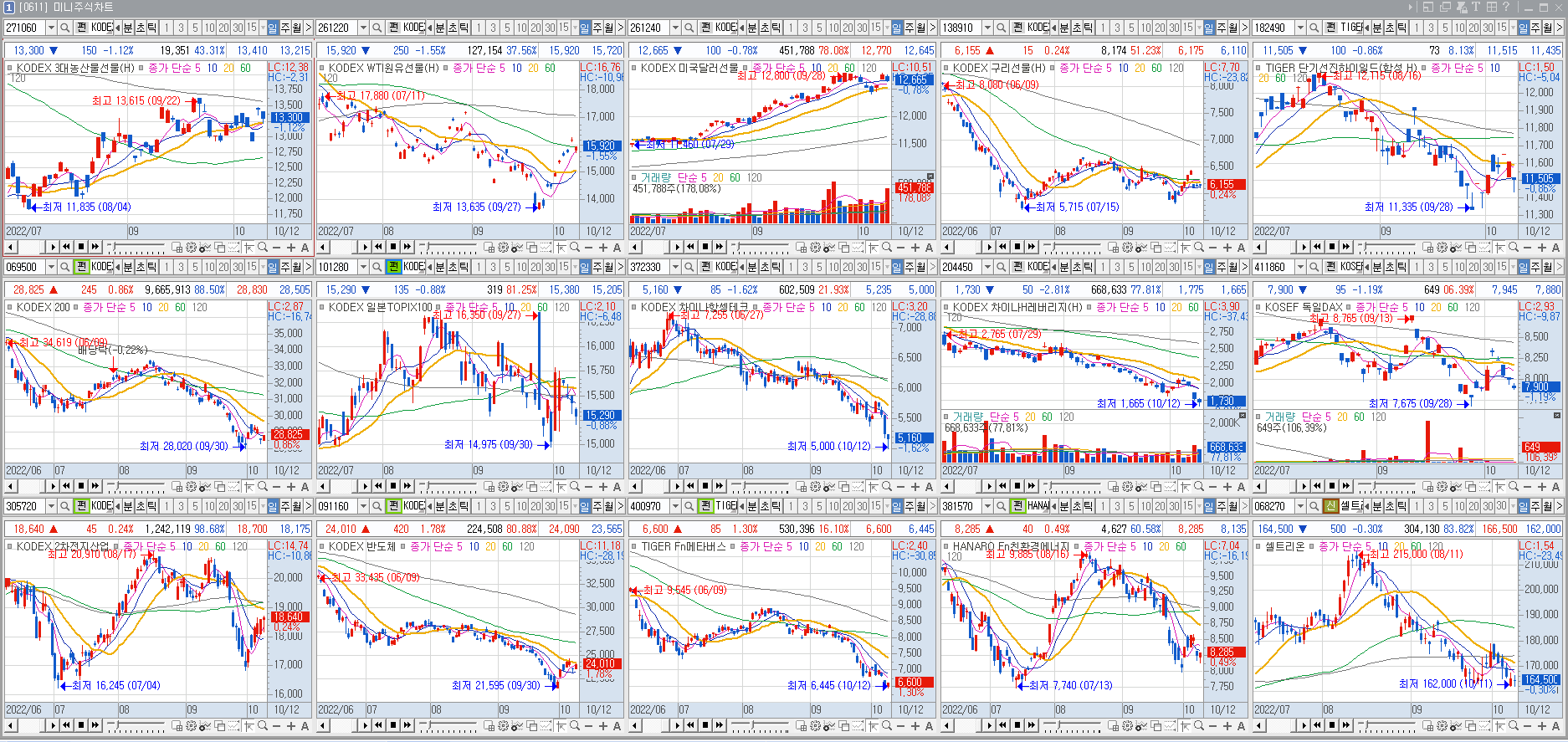The height and width of the screenshot is (742, 1568).
Task: Click the A icon under KODEX 200 chart
Action: [305, 486]
